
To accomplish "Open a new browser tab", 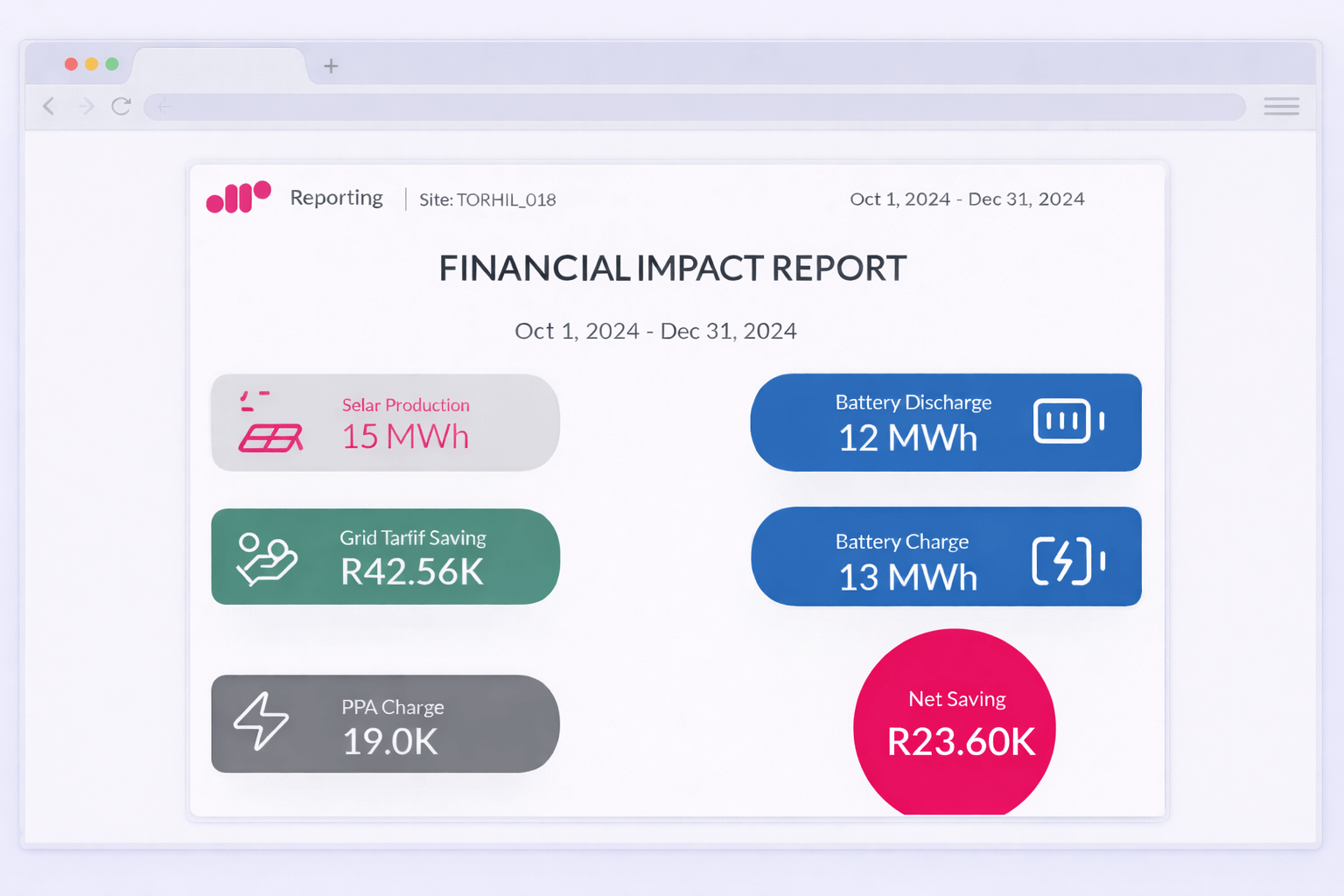I will coord(331,66).
